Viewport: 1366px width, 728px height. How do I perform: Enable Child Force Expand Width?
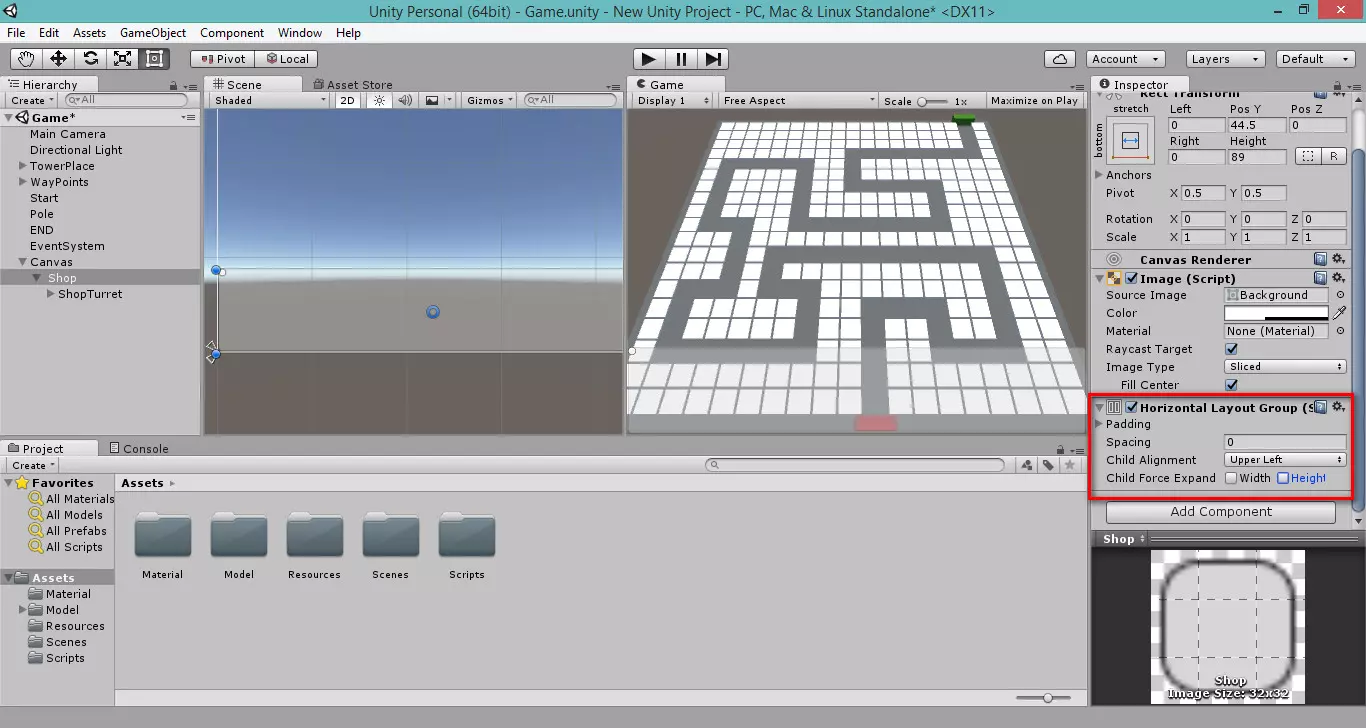pos(1232,478)
